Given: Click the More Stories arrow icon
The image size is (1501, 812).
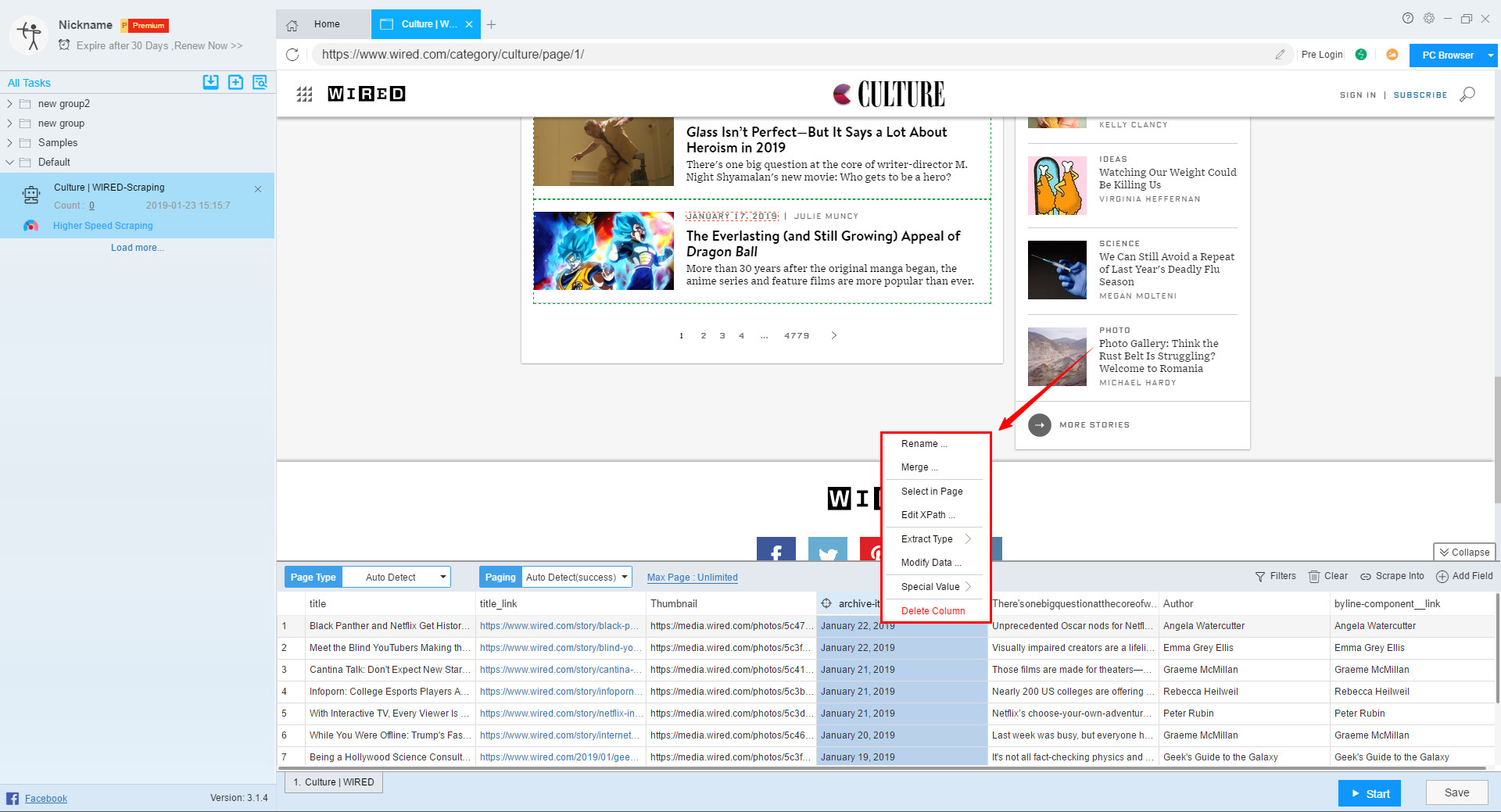Looking at the screenshot, I should (x=1040, y=425).
